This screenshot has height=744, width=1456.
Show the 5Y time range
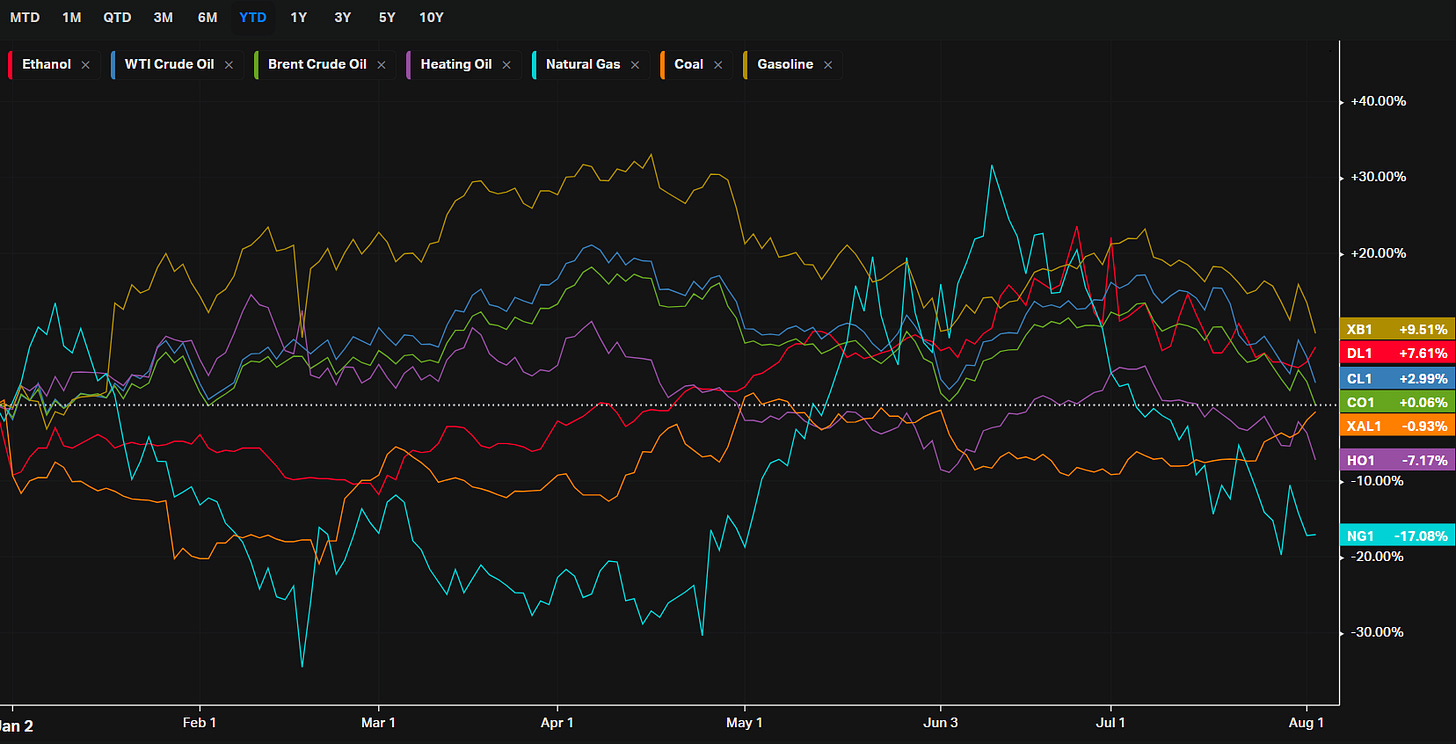pyautogui.click(x=387, y=18)
